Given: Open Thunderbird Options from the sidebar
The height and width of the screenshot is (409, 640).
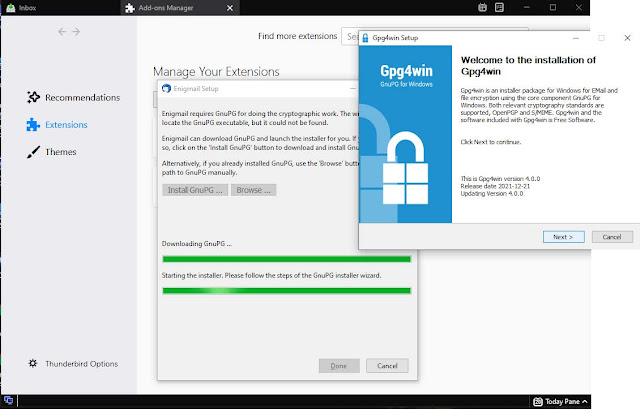Looking at the screenshot, I should [x=73, y=364].
